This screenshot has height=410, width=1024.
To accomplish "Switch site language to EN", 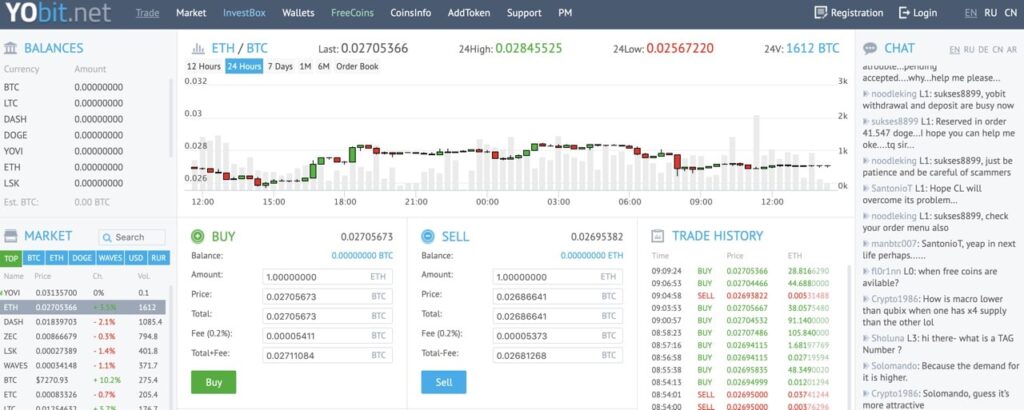I will click(x=970, y=12).
